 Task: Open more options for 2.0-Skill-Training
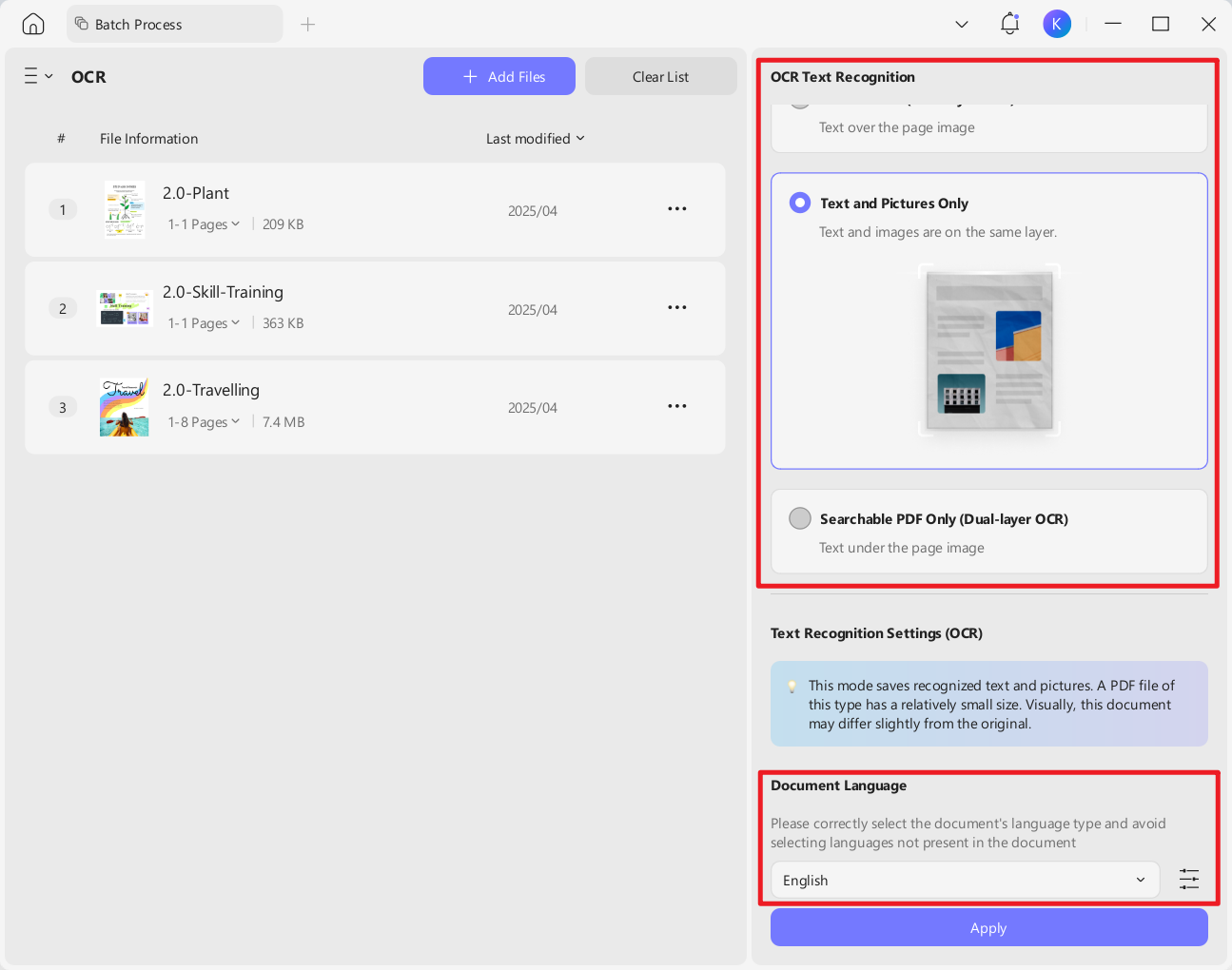pos(677,308)
